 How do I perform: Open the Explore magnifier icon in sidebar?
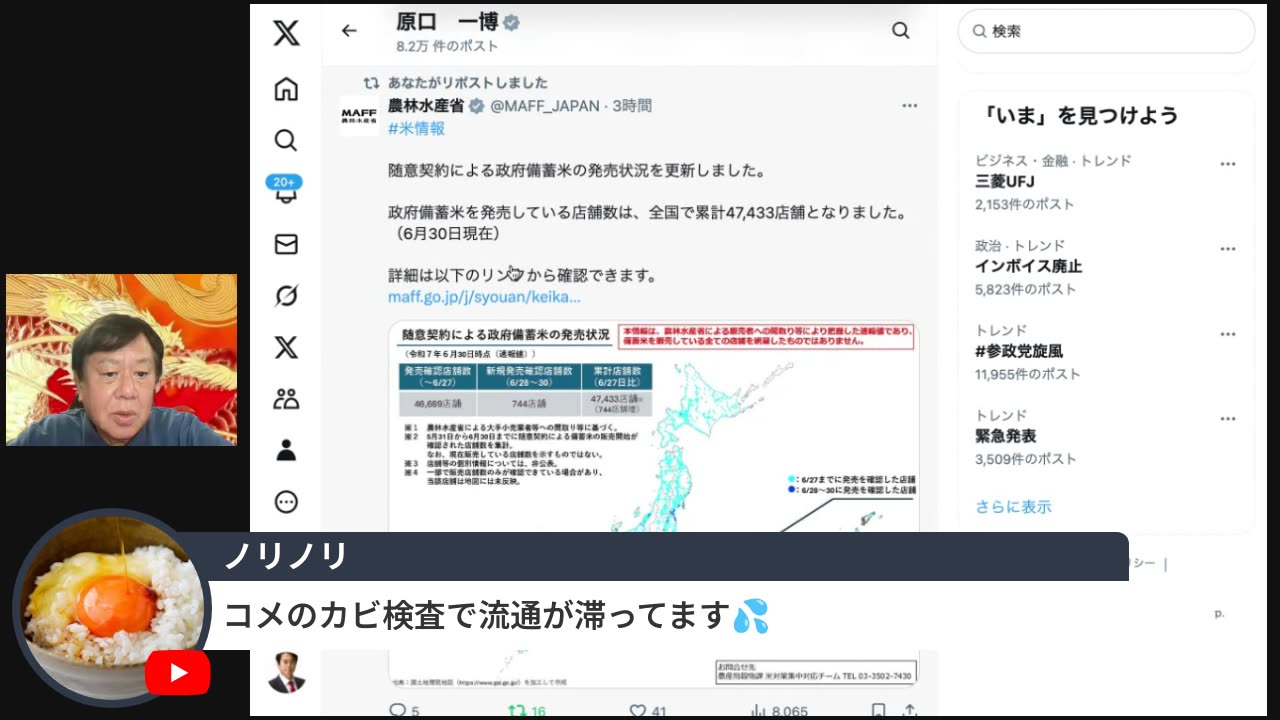[286, 140]
